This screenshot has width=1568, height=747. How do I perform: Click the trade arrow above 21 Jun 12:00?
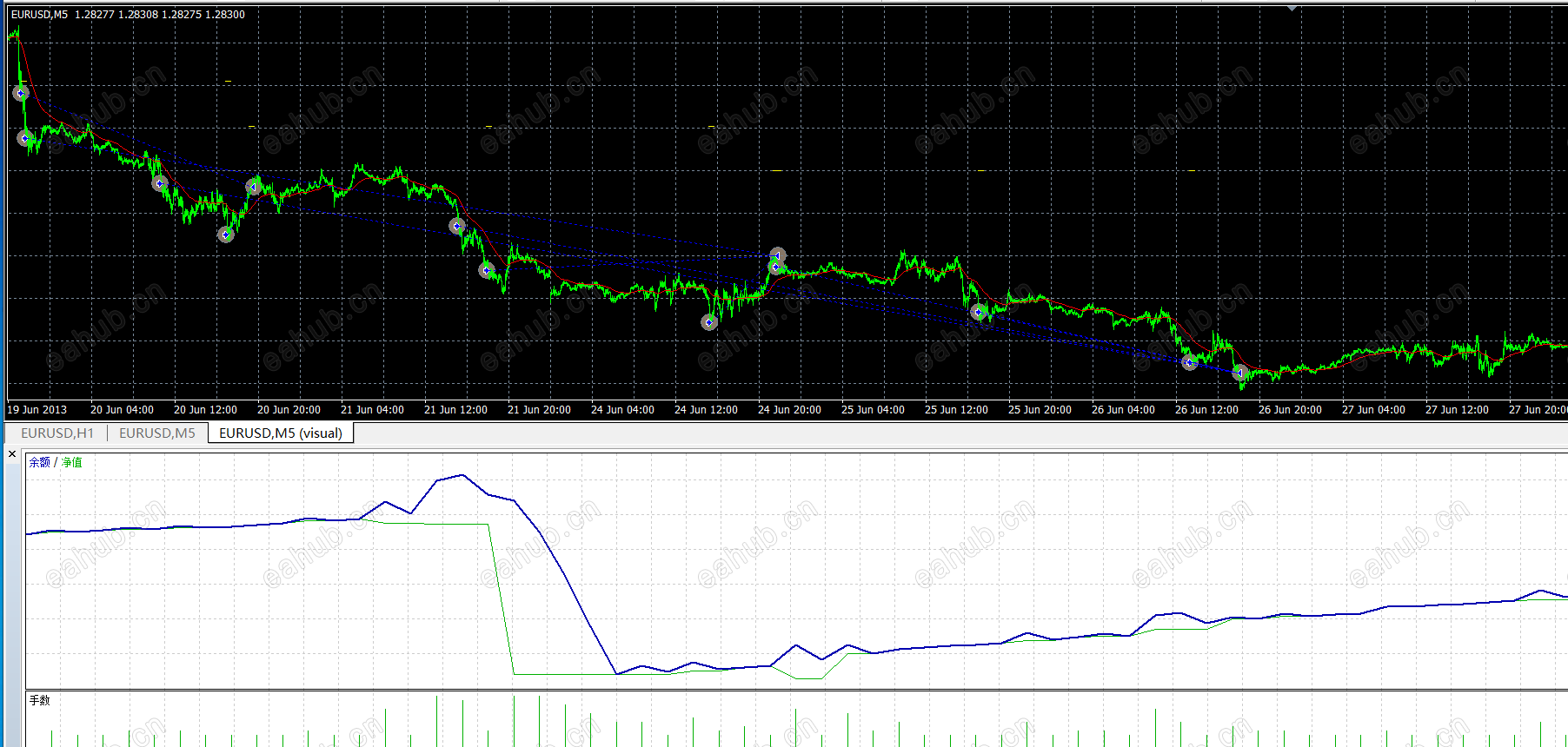coord(457,226)
